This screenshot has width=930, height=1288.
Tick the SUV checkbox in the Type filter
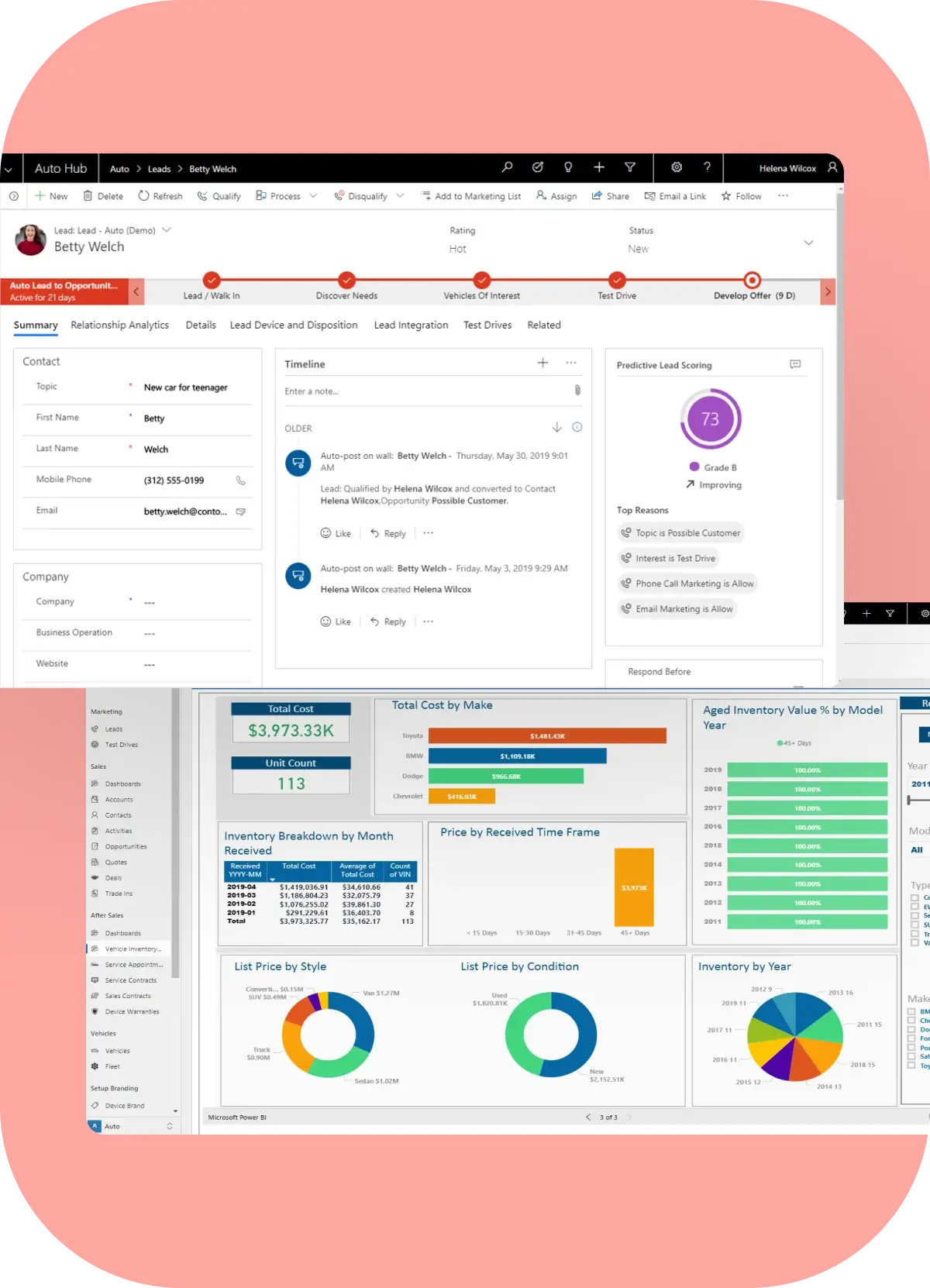click(914, 925)
